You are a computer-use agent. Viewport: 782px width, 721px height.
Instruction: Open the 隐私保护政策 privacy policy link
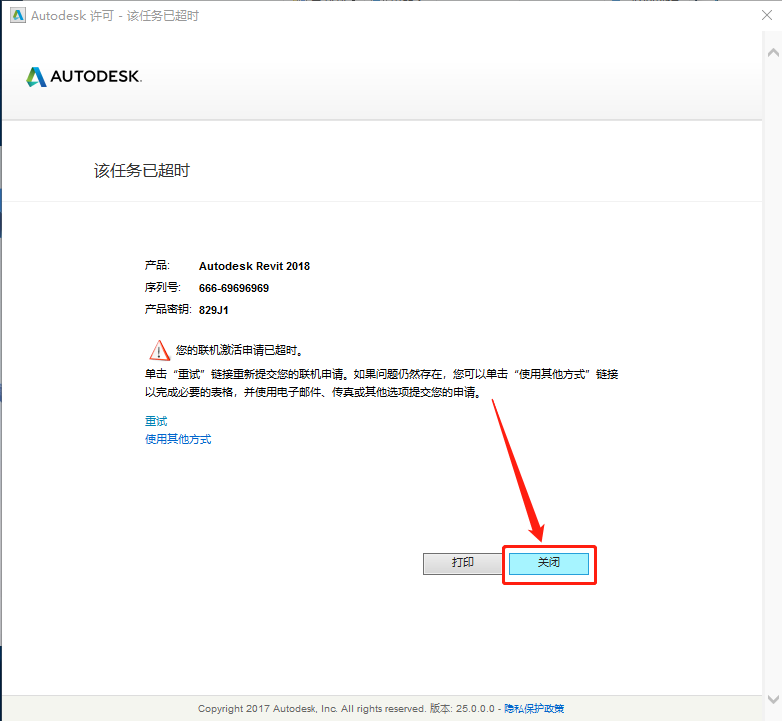534,709
